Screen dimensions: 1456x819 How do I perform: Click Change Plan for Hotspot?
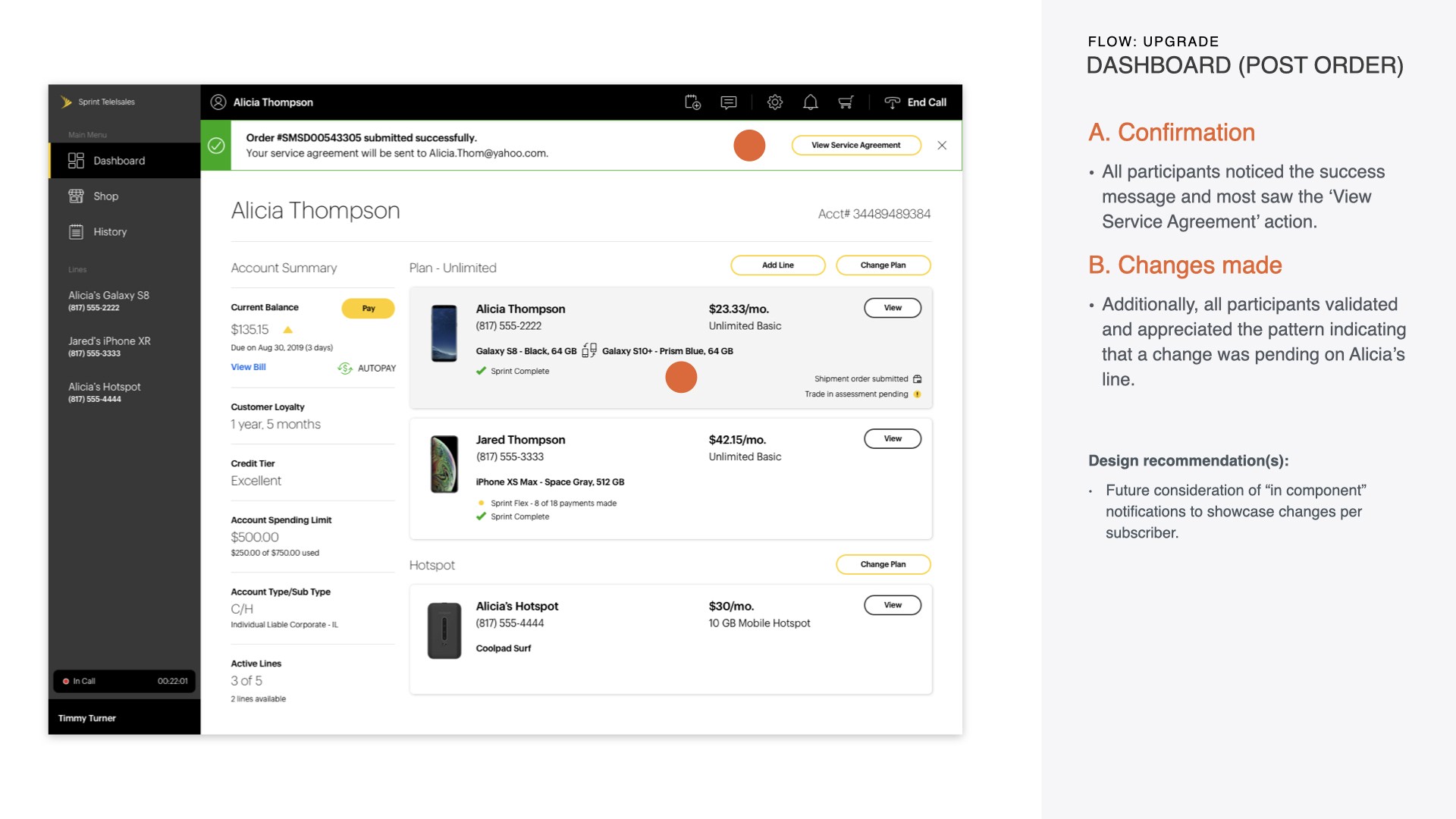[883, 564]
